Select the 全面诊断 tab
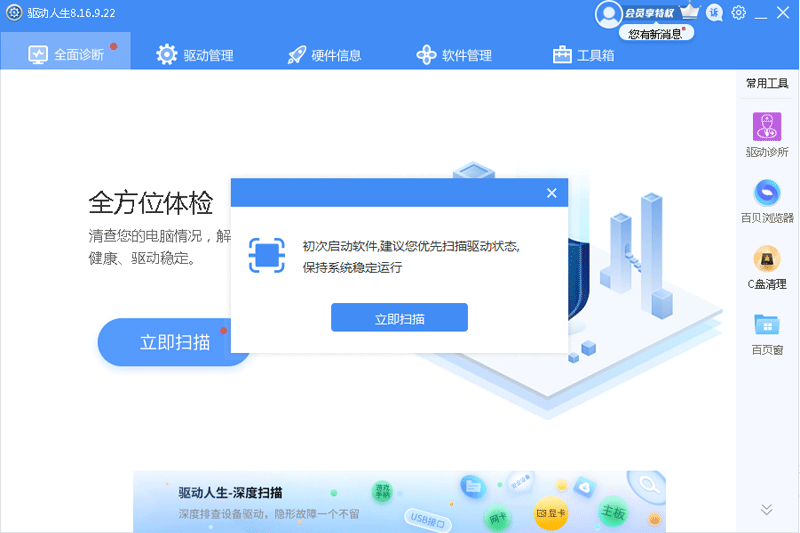Image resolution: width=800 pixels, height=533 pixels. 66,54
